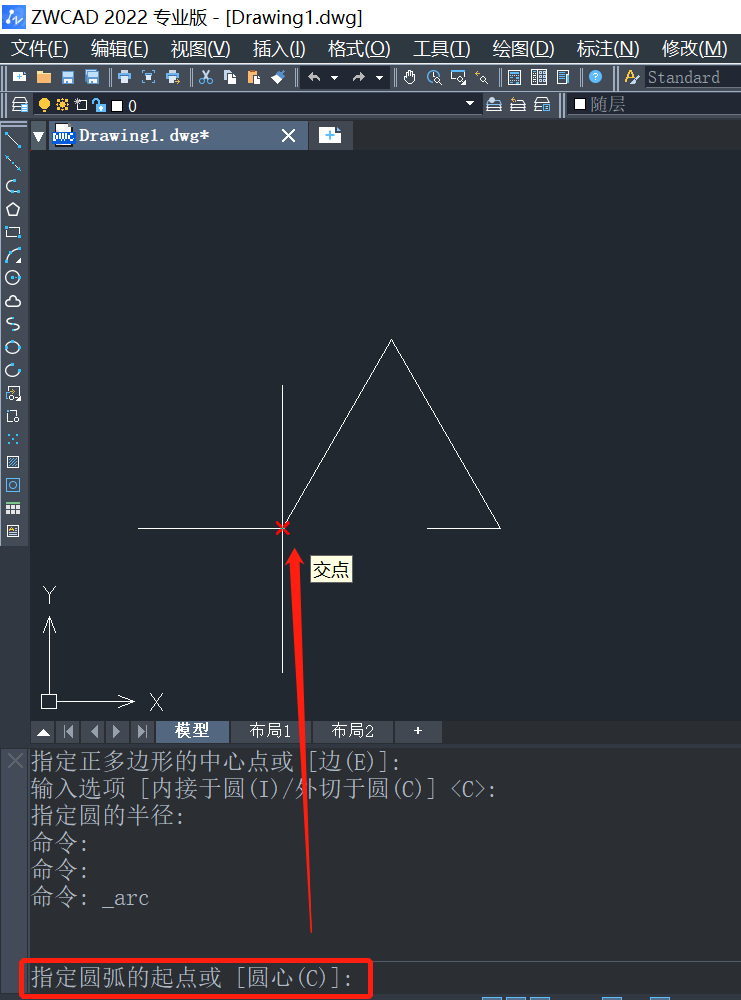Select the Polyline tool
This screenshot has width=741, height=1000.
pyautogui.click(x=13, y=186)
